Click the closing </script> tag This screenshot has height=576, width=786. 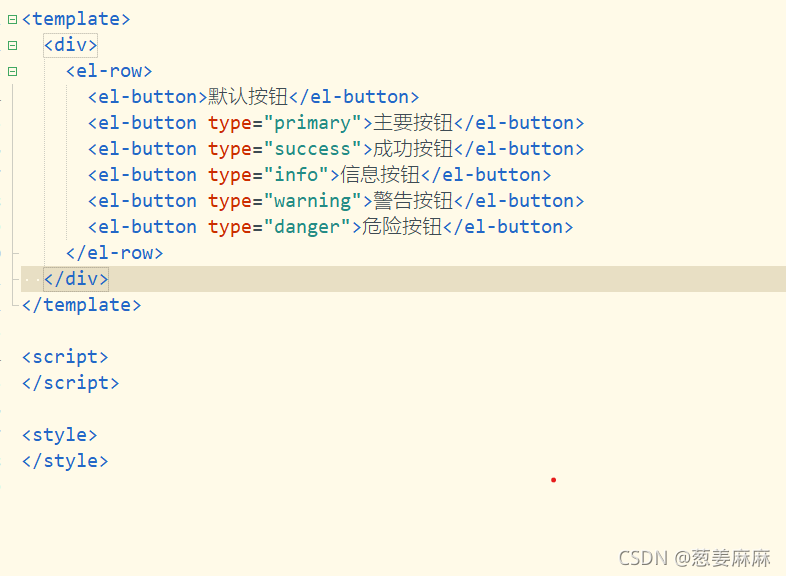tap(71, 383)
